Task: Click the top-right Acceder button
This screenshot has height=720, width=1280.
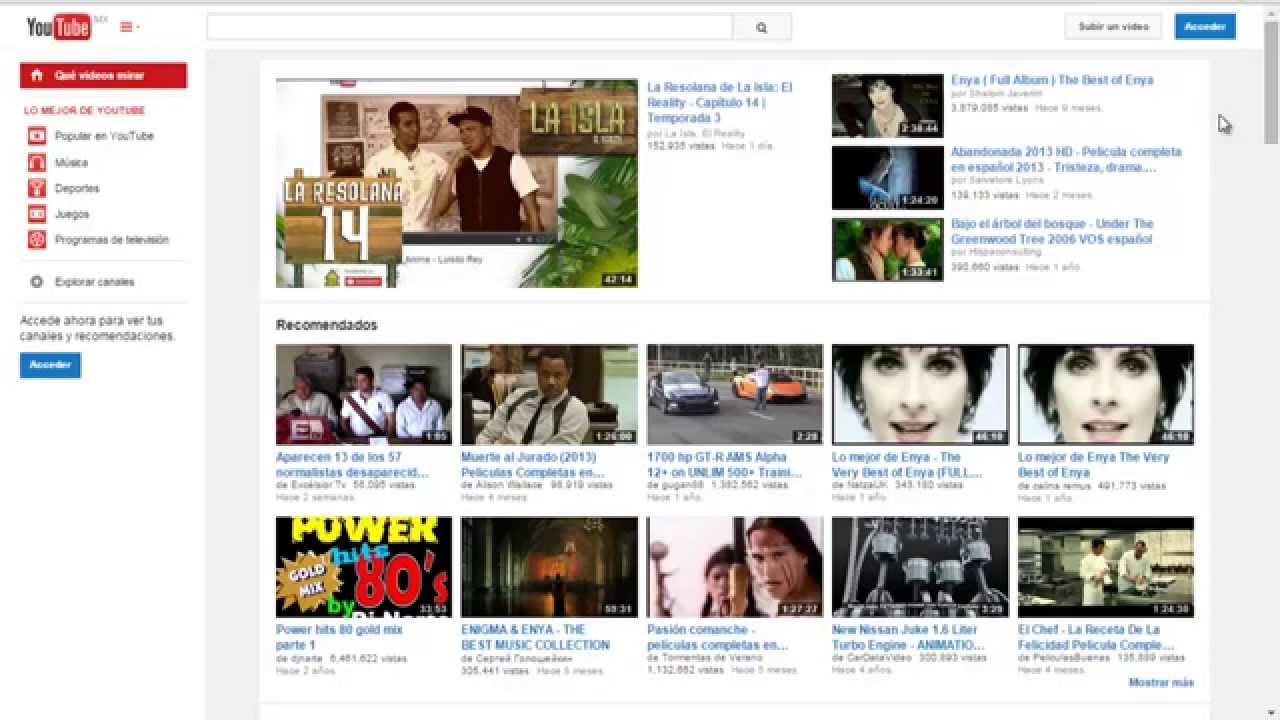Action: point(1205,27)
